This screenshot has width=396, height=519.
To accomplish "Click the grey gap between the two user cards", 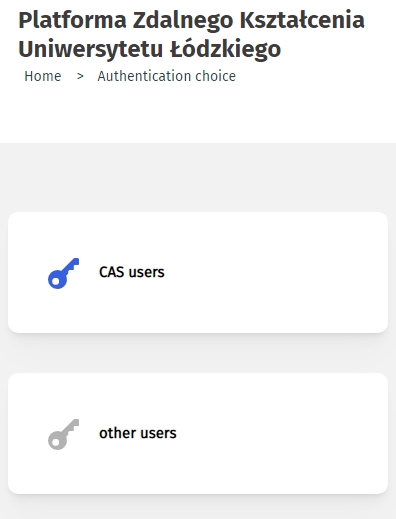I will point(198,353).
